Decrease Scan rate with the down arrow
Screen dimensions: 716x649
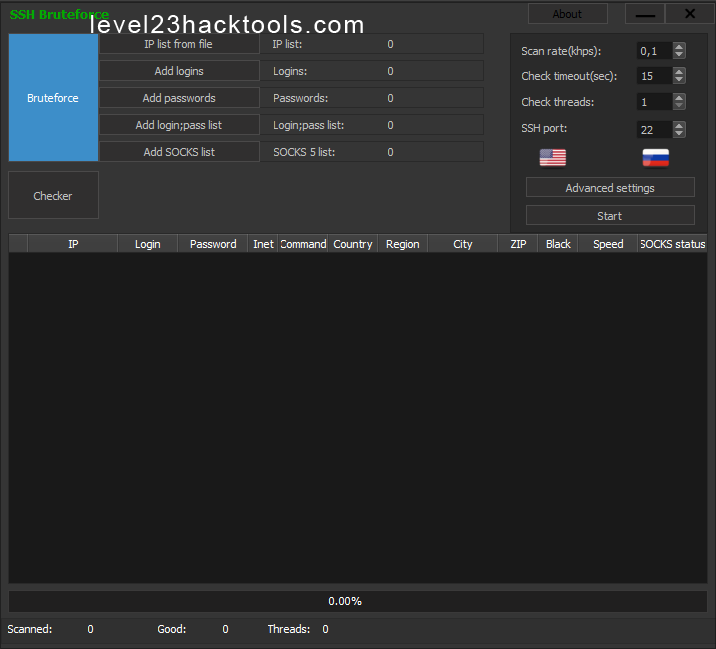679,54
